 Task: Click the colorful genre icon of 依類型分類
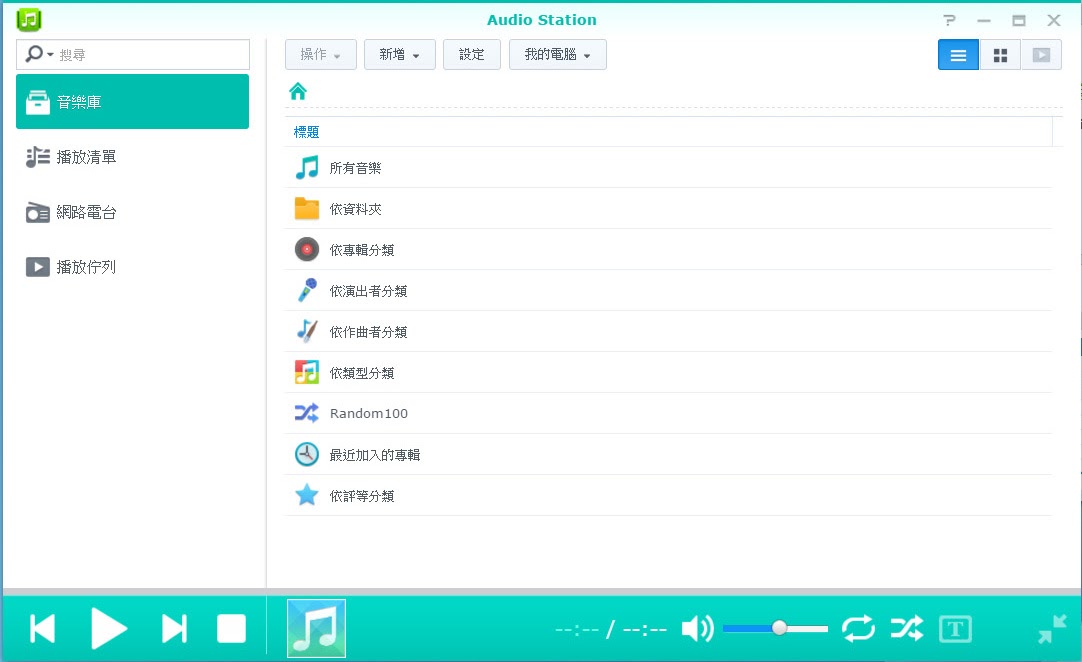click(x=307, y=372)
